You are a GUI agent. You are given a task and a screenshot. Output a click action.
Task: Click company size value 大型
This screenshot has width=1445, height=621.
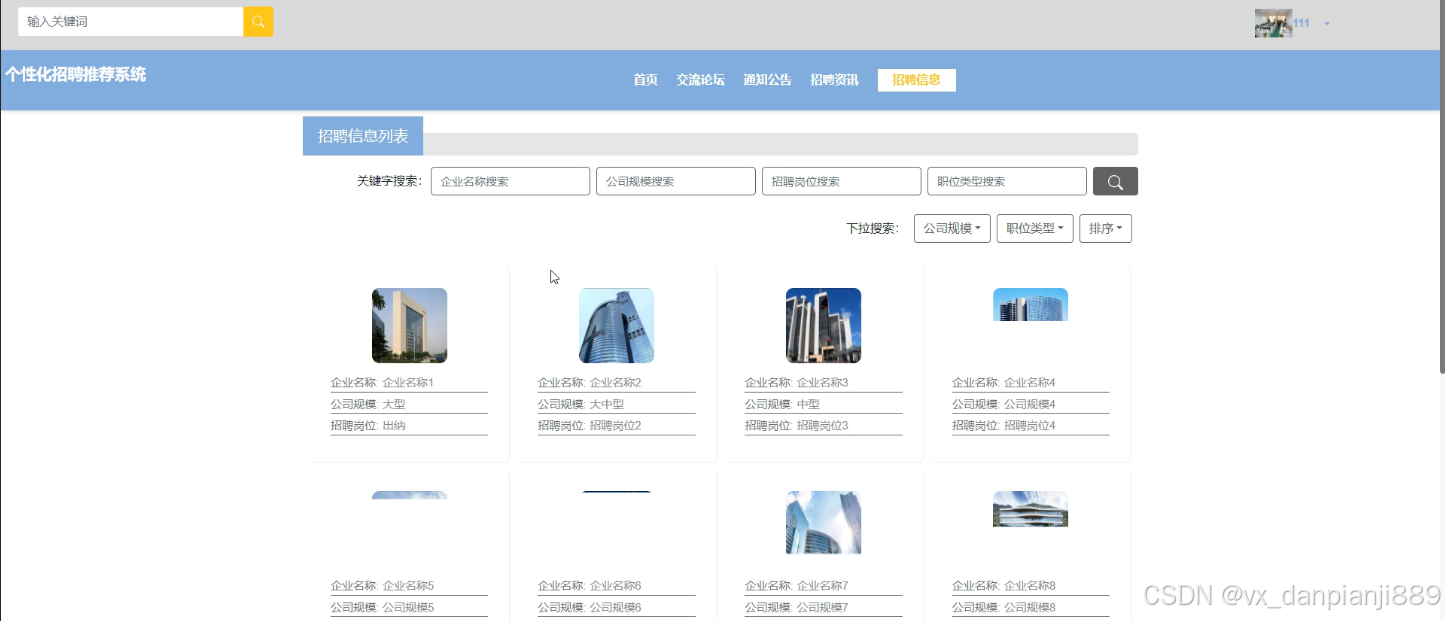[394, 405]
